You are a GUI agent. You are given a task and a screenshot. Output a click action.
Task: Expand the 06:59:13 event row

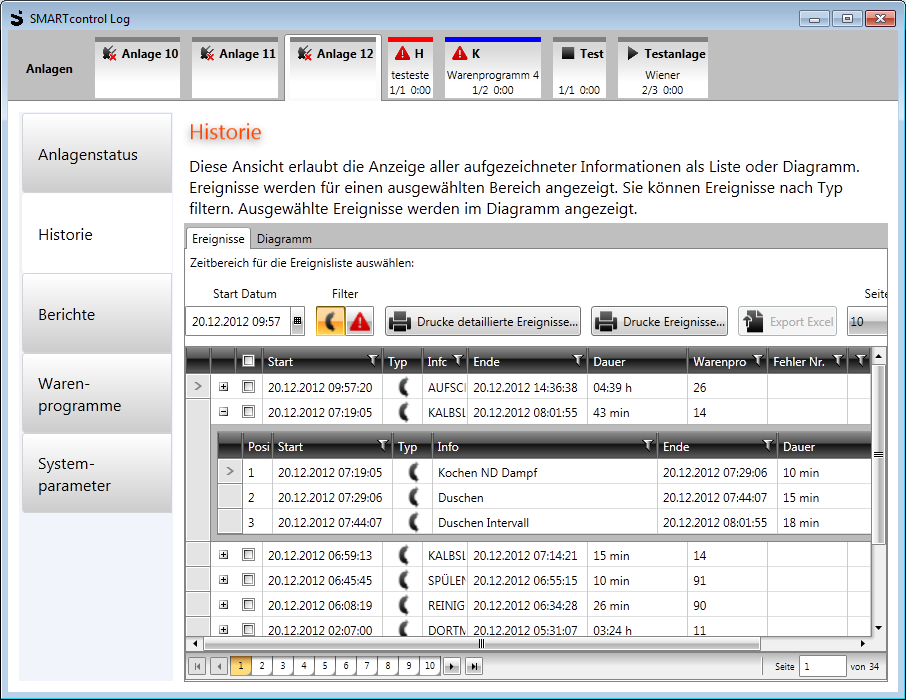224,555
